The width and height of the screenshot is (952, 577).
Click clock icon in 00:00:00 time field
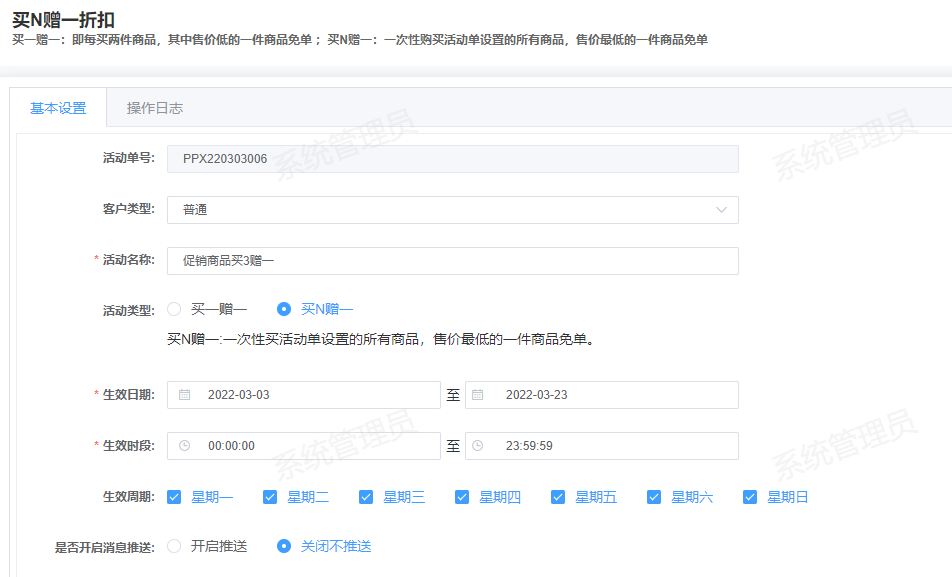[x=185, y=446]
